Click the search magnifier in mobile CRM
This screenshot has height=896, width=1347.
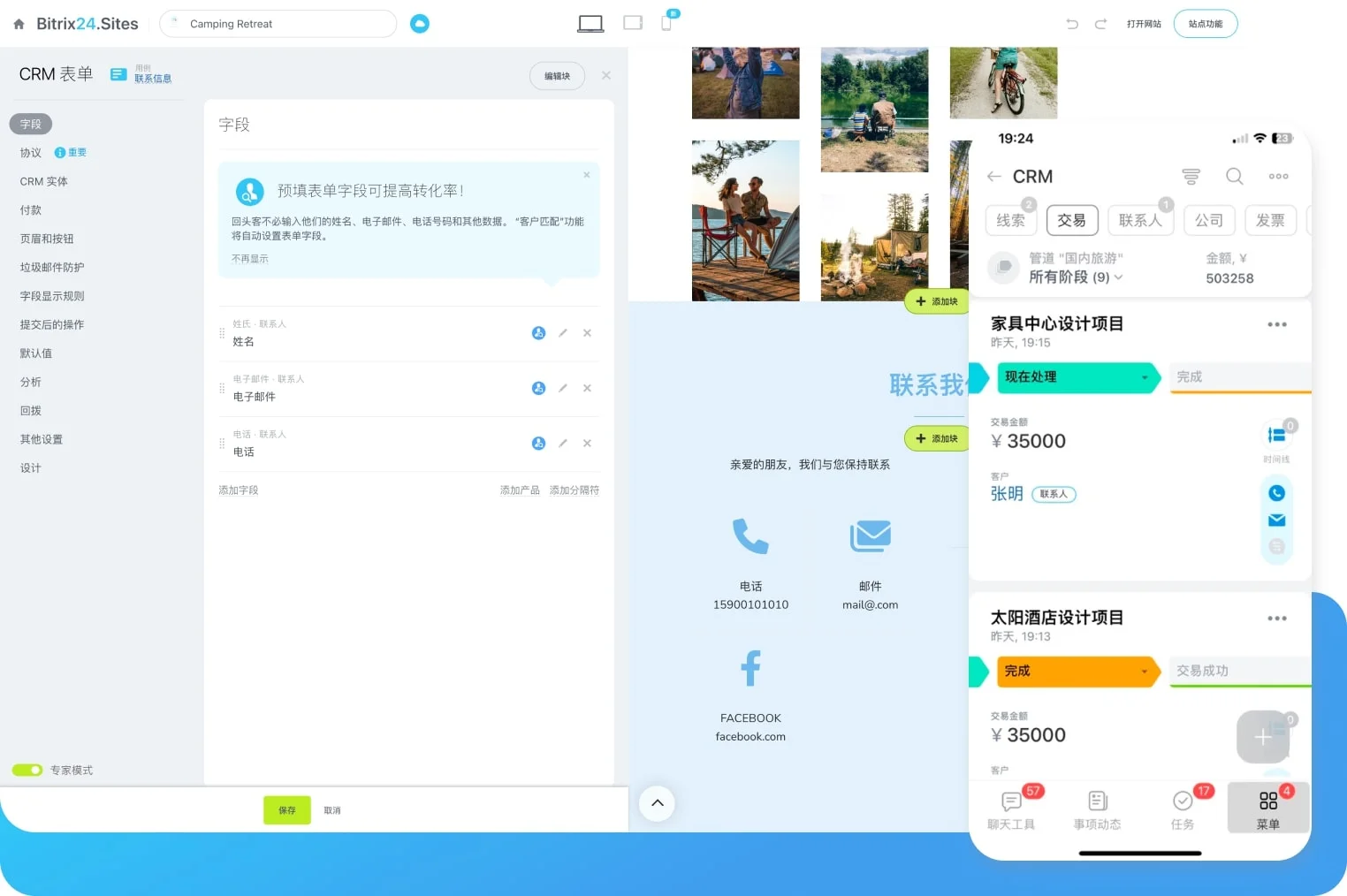[1234, 177]
